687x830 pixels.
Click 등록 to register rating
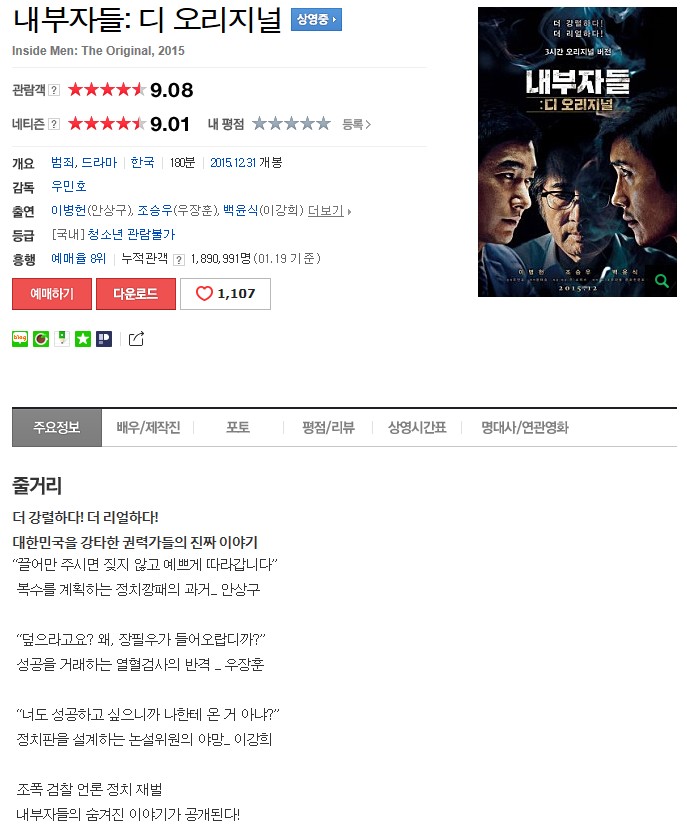pyautogui.click(x=356, y=124)
